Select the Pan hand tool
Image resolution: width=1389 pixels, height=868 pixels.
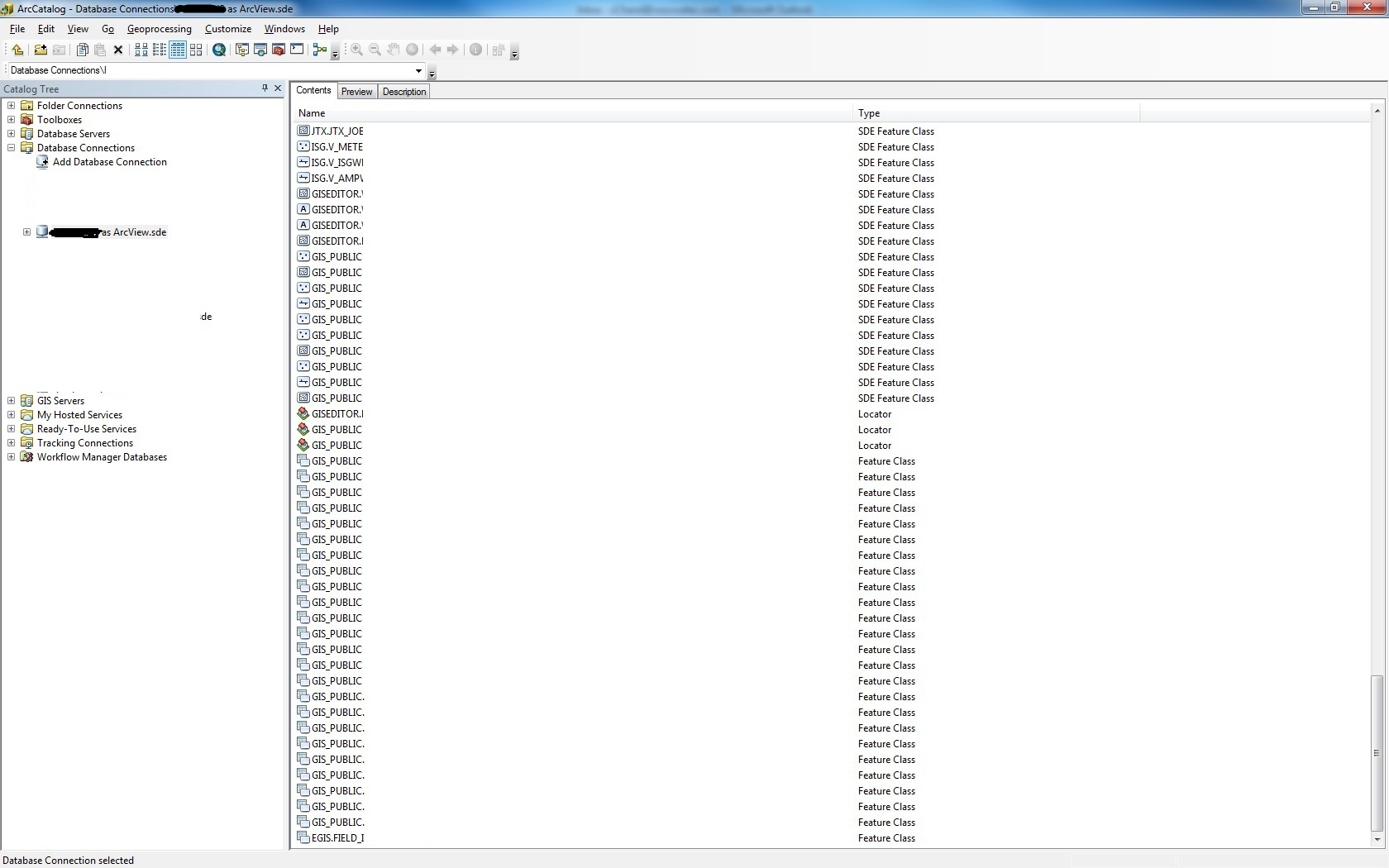click(x=394, y=50)
